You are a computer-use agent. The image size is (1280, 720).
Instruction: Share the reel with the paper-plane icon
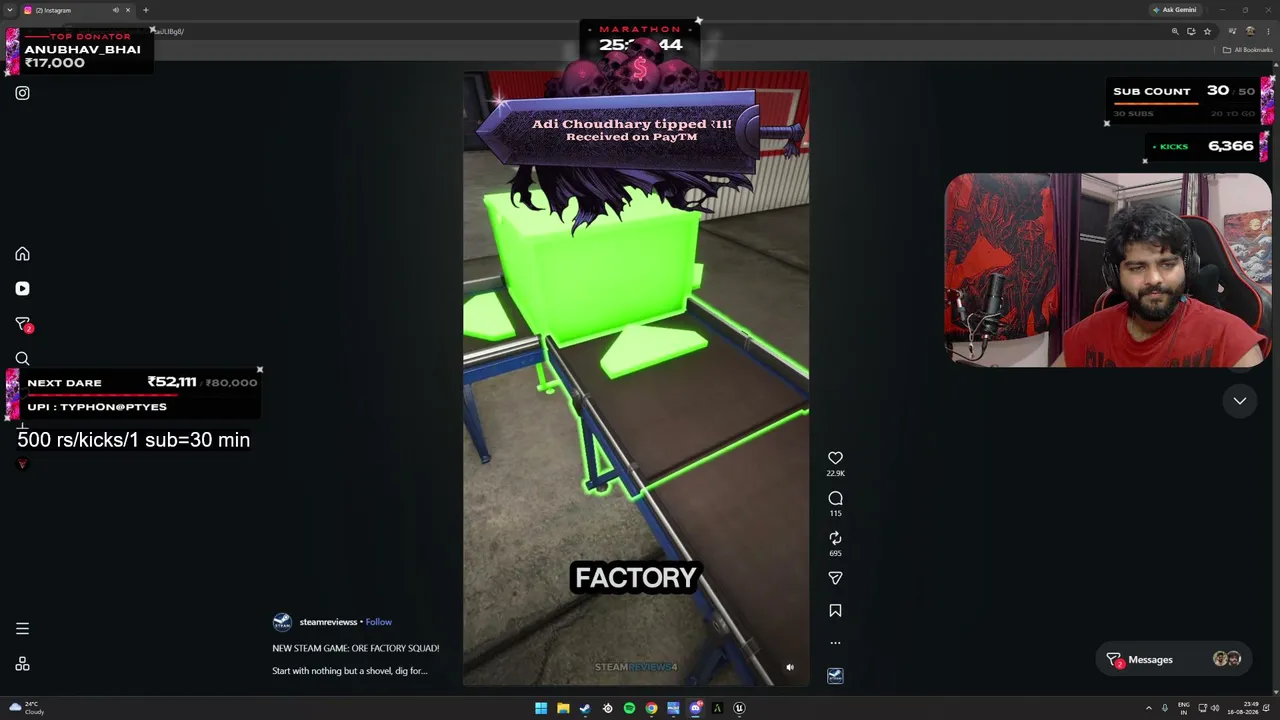click(x=835, y=578)
